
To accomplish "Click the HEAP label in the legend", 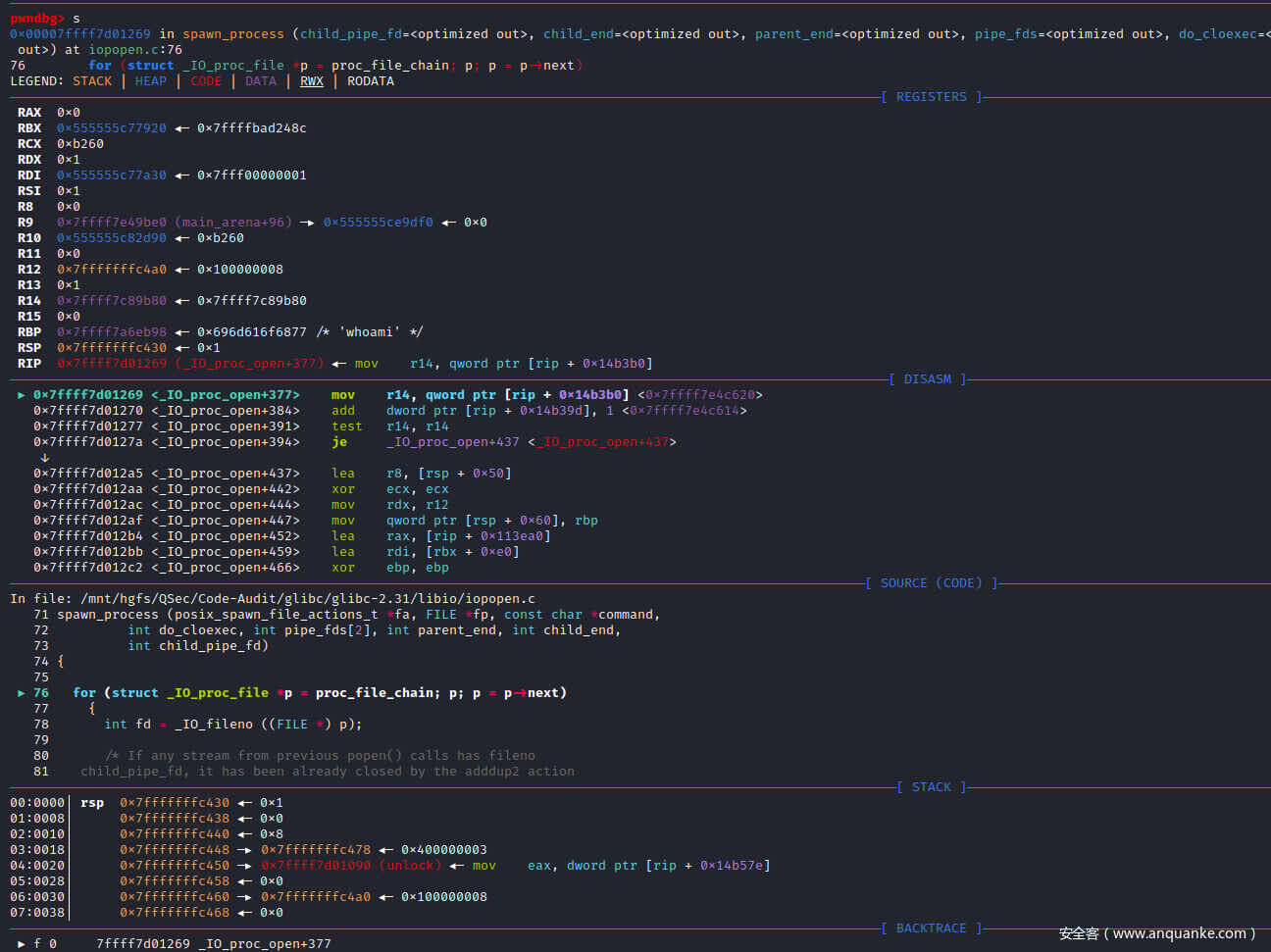I will coord(151,81).
